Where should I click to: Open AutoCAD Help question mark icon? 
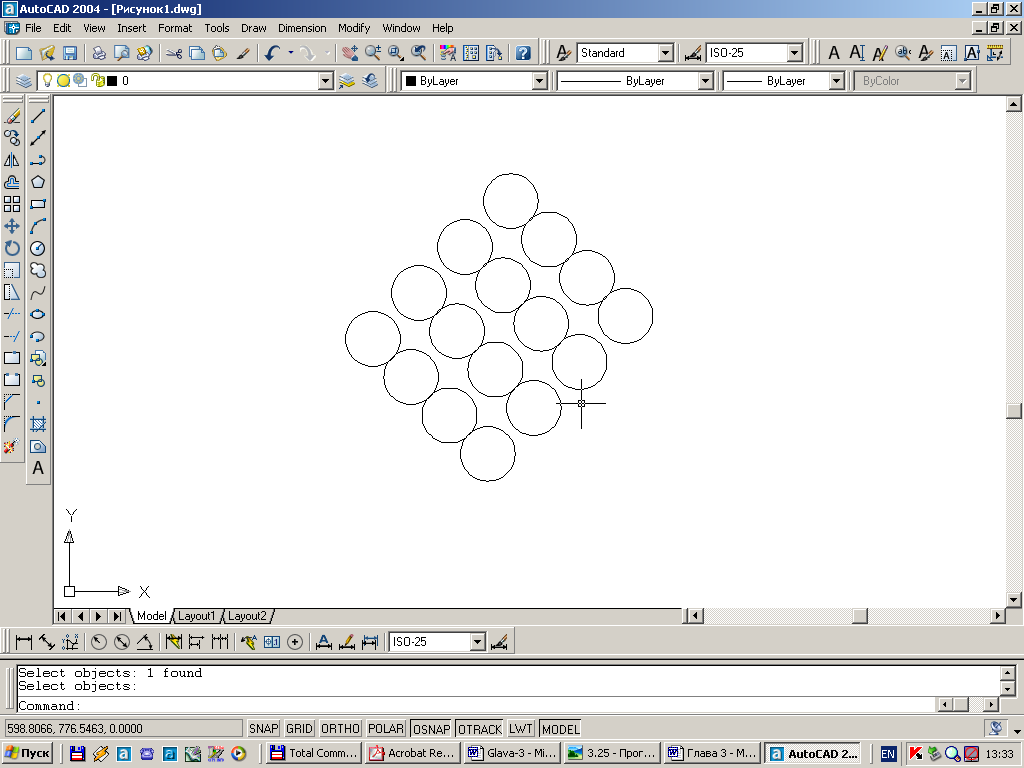pyautogui.click(x=523, y=53)
